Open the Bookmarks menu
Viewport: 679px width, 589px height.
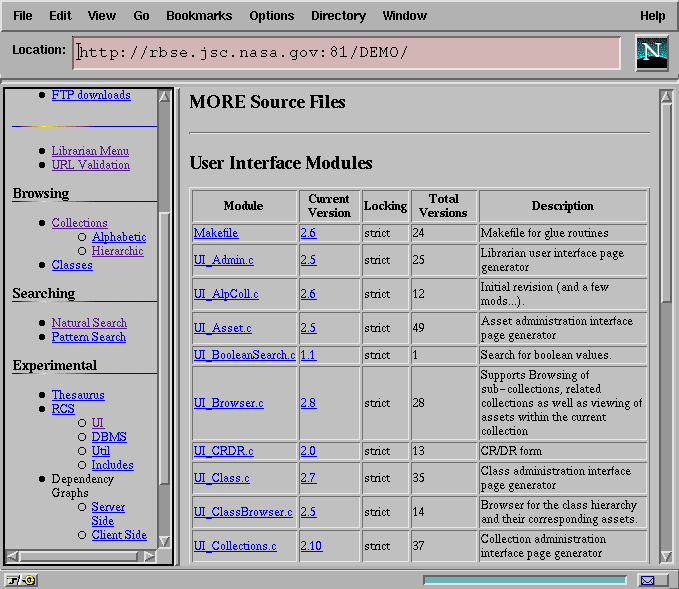[x=199, y=16]
